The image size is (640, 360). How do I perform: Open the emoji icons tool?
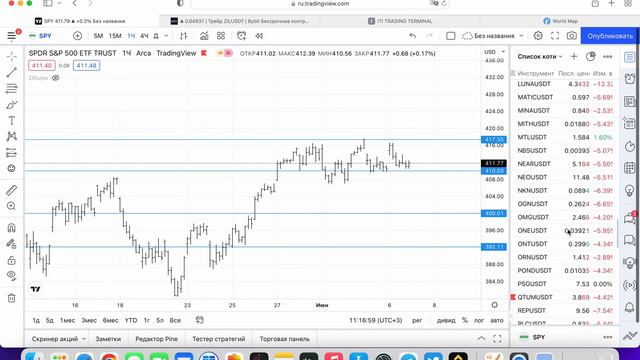click(x=11, y=169)
